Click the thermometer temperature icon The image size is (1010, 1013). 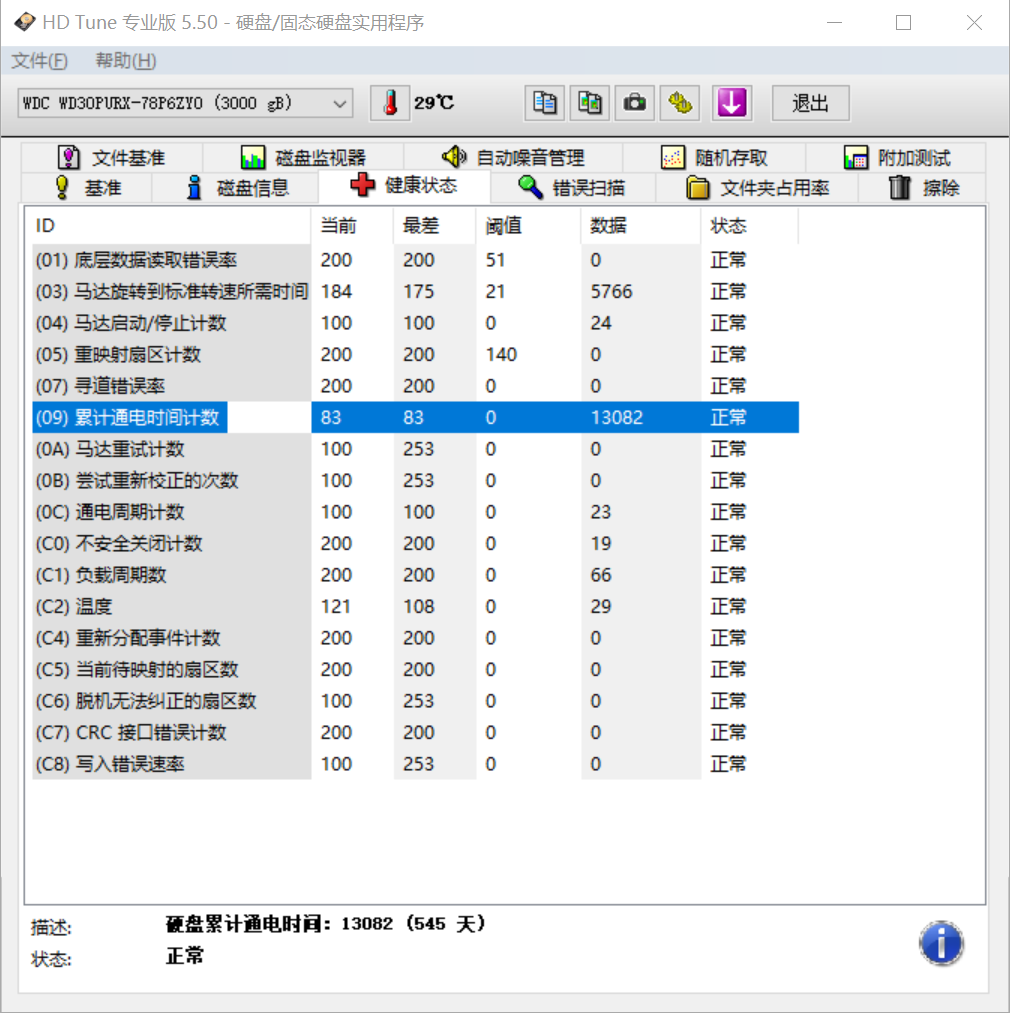pyautogui.click(x=390, y=103)
